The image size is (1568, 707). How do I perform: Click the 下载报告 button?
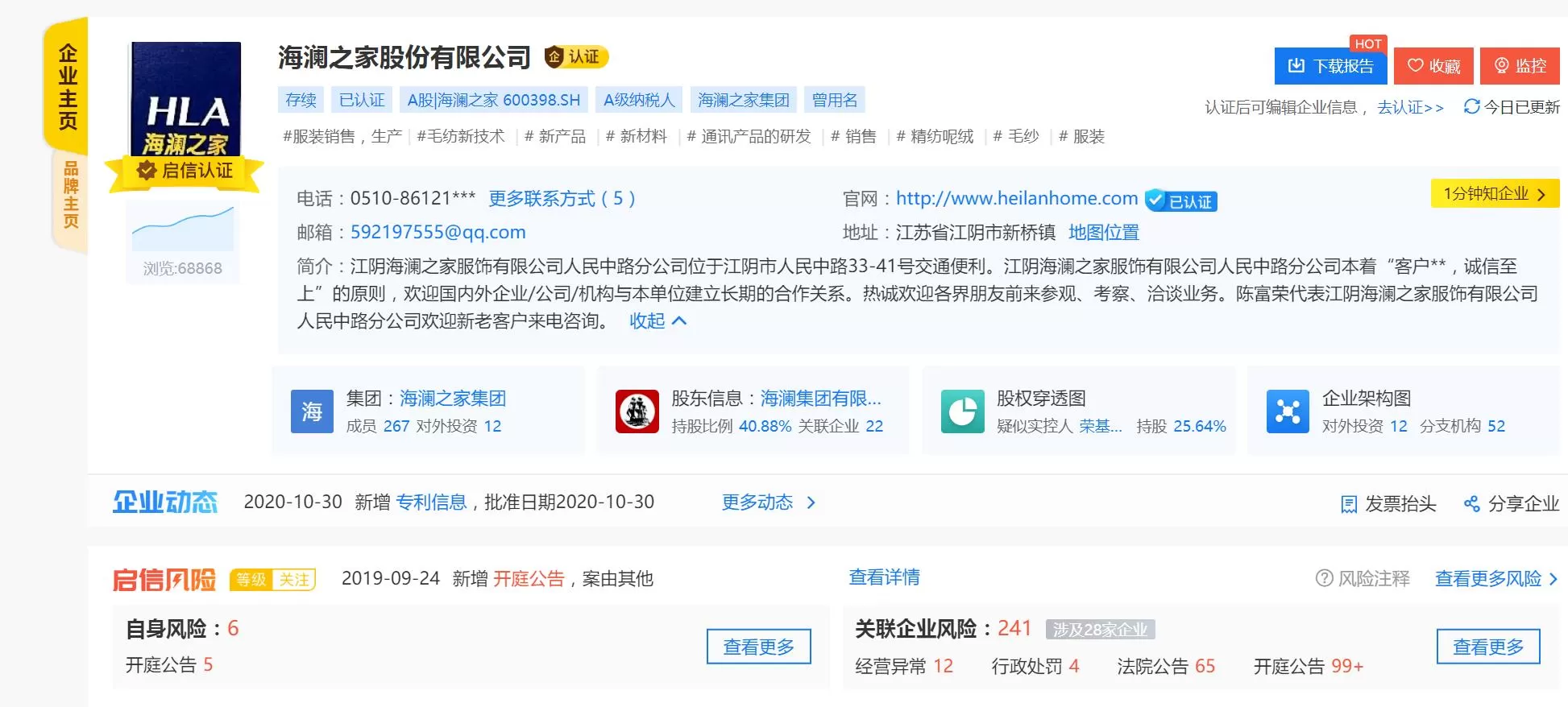(1330, 66)
